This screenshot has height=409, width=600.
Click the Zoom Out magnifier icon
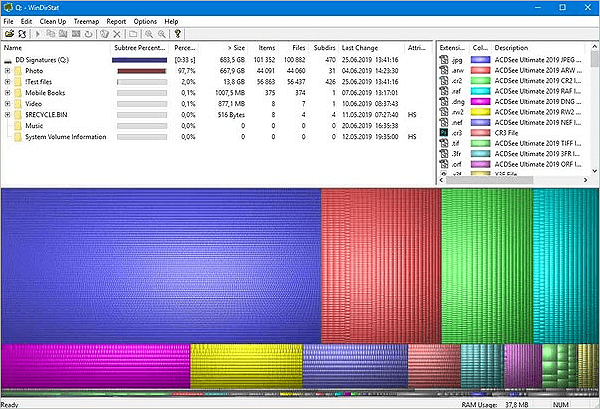coord(161,33)
